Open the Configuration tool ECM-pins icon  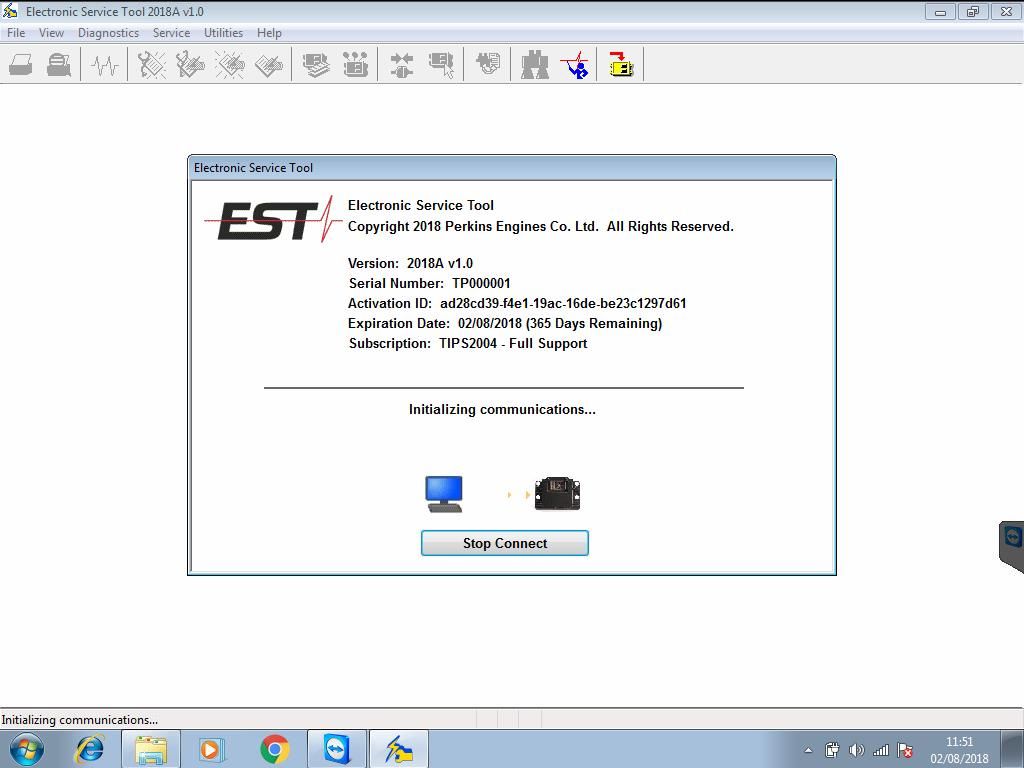coord(355,65)
